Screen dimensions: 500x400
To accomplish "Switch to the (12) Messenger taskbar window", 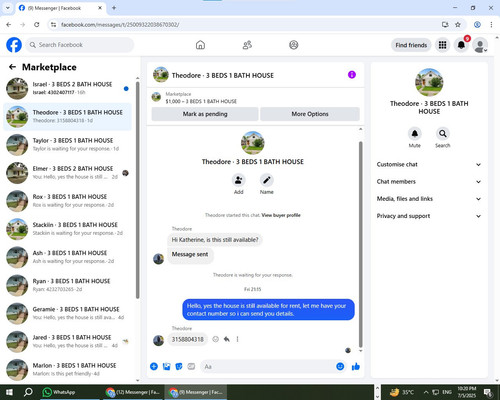I will tap(133, 392).
